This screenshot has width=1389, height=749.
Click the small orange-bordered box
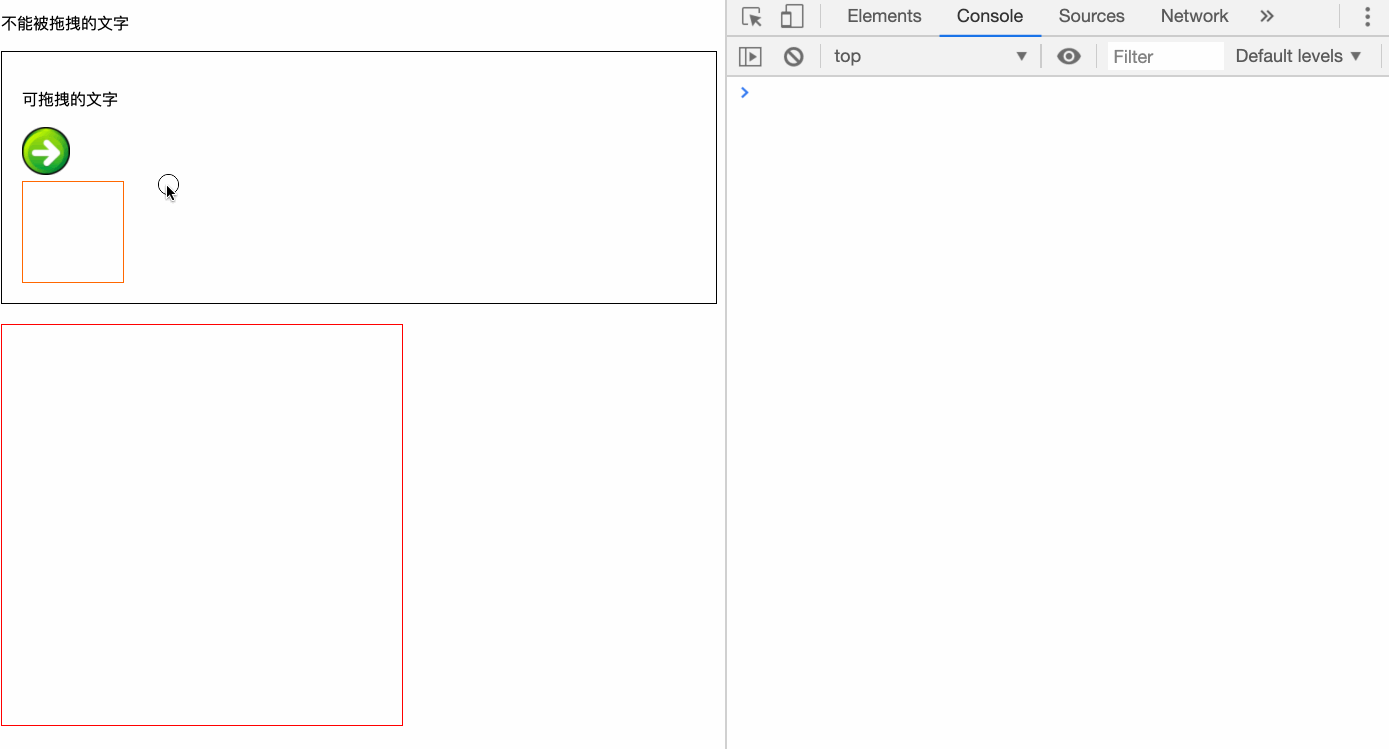coord(73,232)
